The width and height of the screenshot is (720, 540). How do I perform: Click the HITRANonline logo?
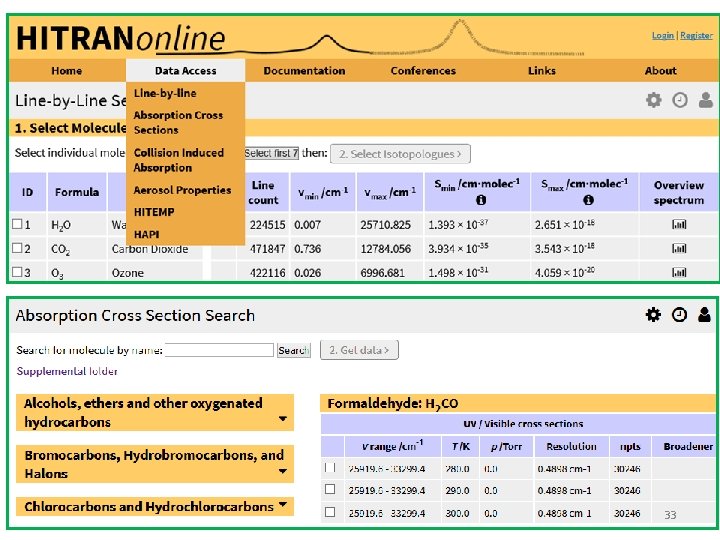[x=121, y=38]
